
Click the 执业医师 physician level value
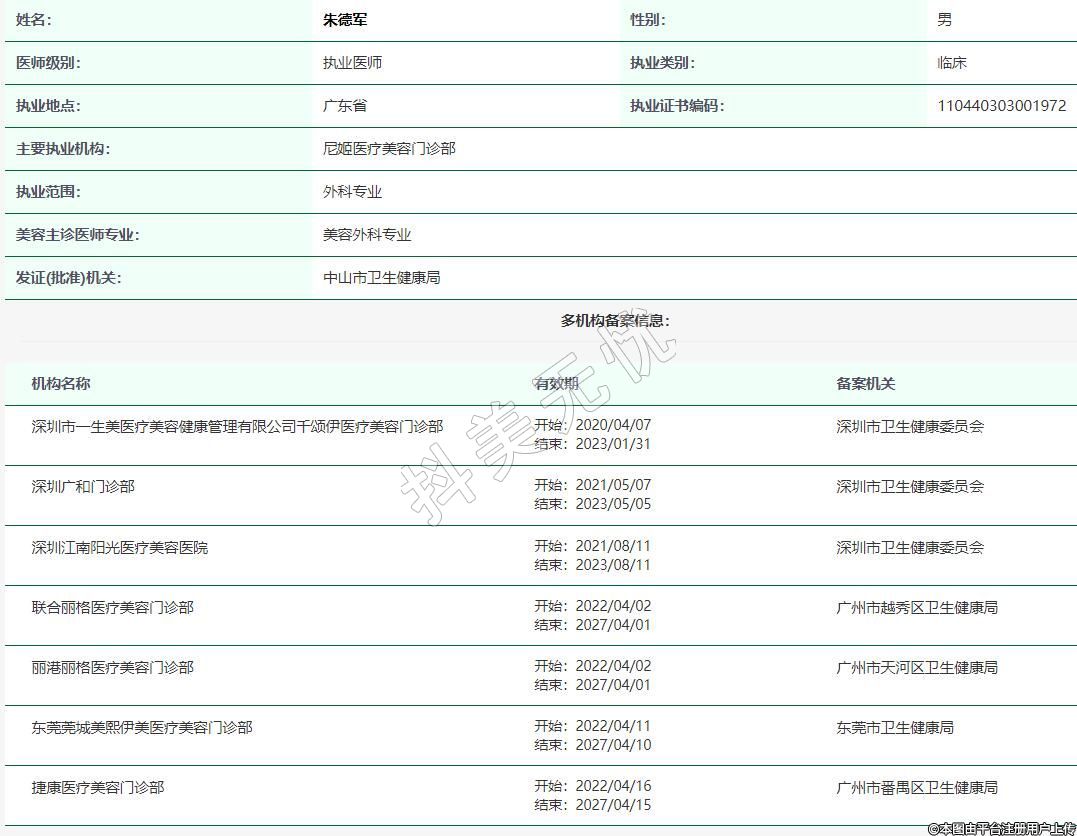click(352, 63)
